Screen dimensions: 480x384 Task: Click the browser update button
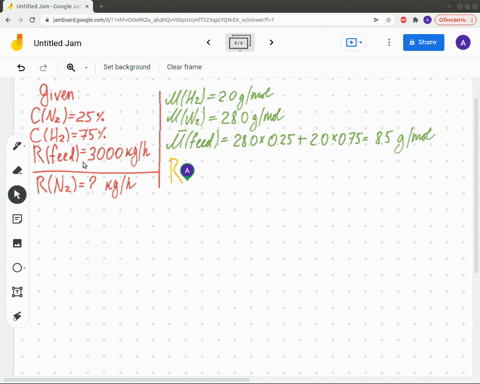tap(456, 20)
